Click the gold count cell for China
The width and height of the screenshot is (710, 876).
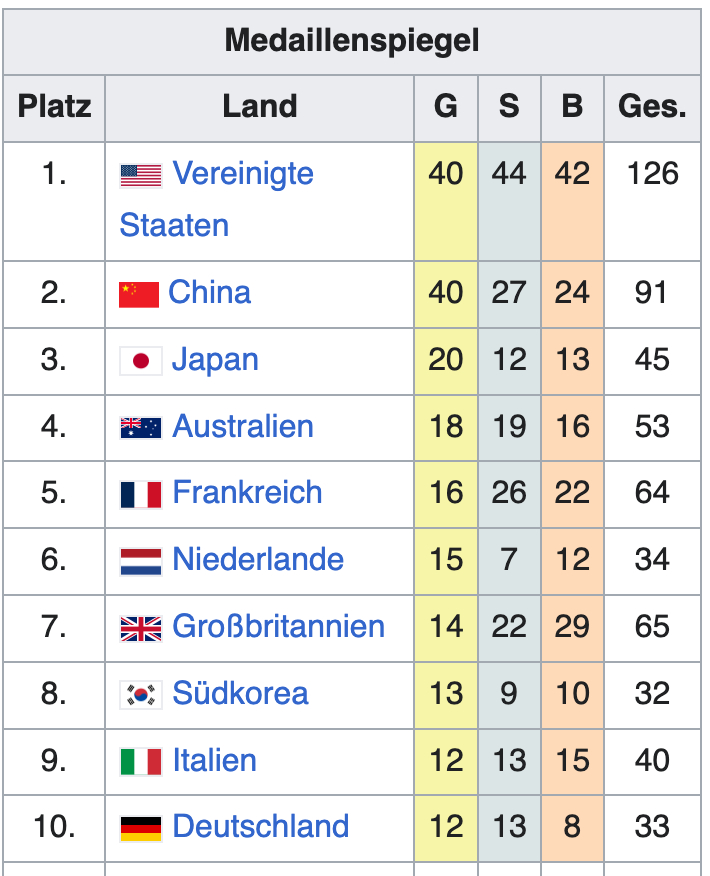coord(446,293)
